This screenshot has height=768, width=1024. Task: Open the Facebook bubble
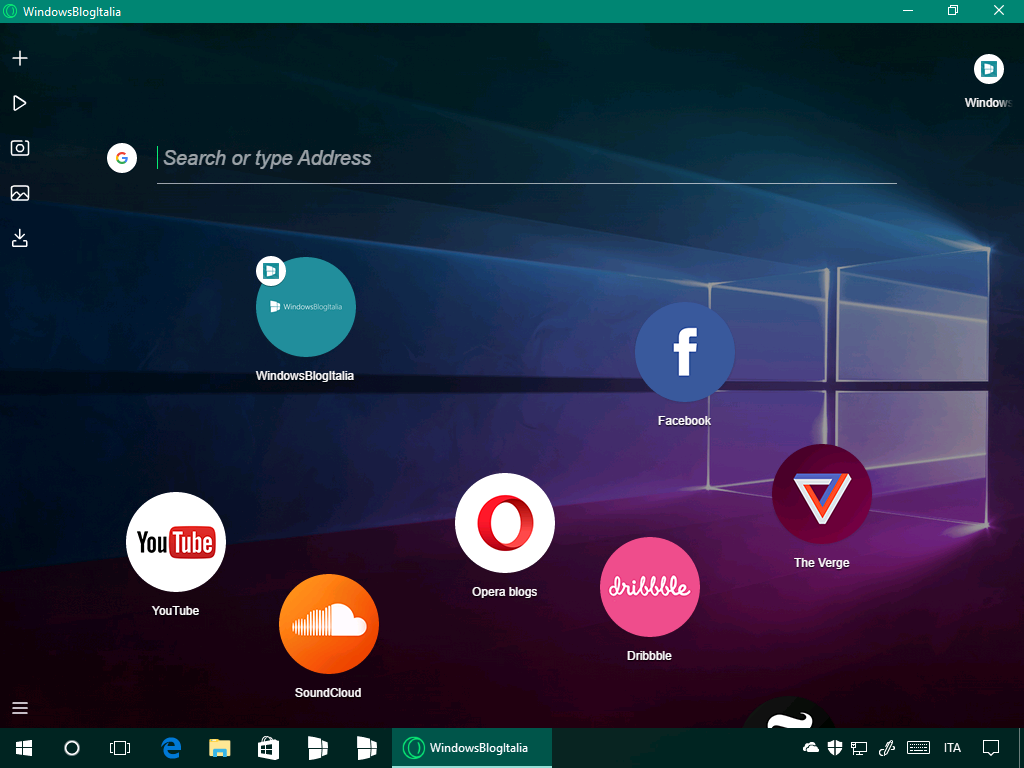point(684,352)
